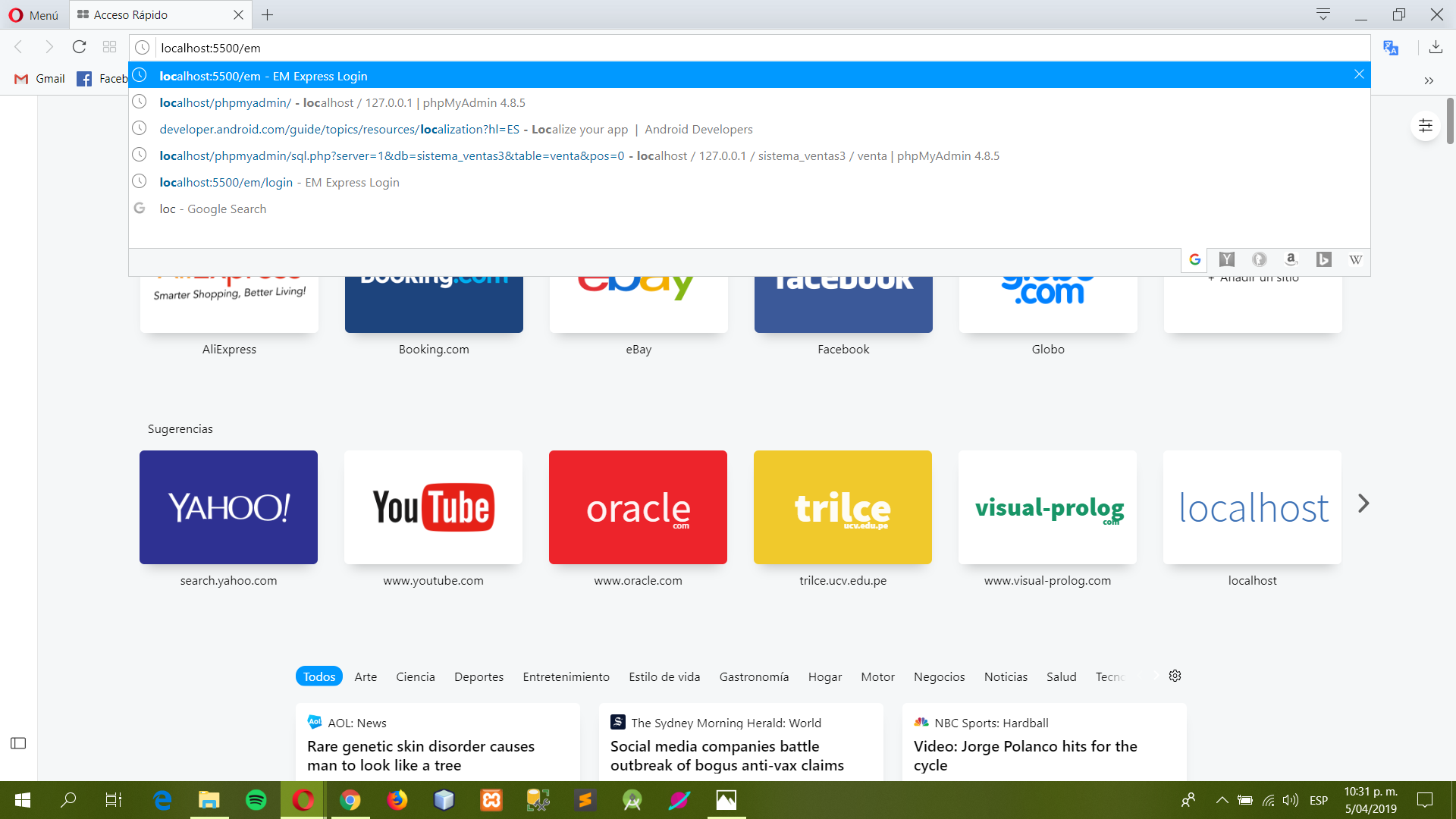This screenshot has width=1456, height=819.
Task: Open trilce suggestion tile
Action: (843, 507)
